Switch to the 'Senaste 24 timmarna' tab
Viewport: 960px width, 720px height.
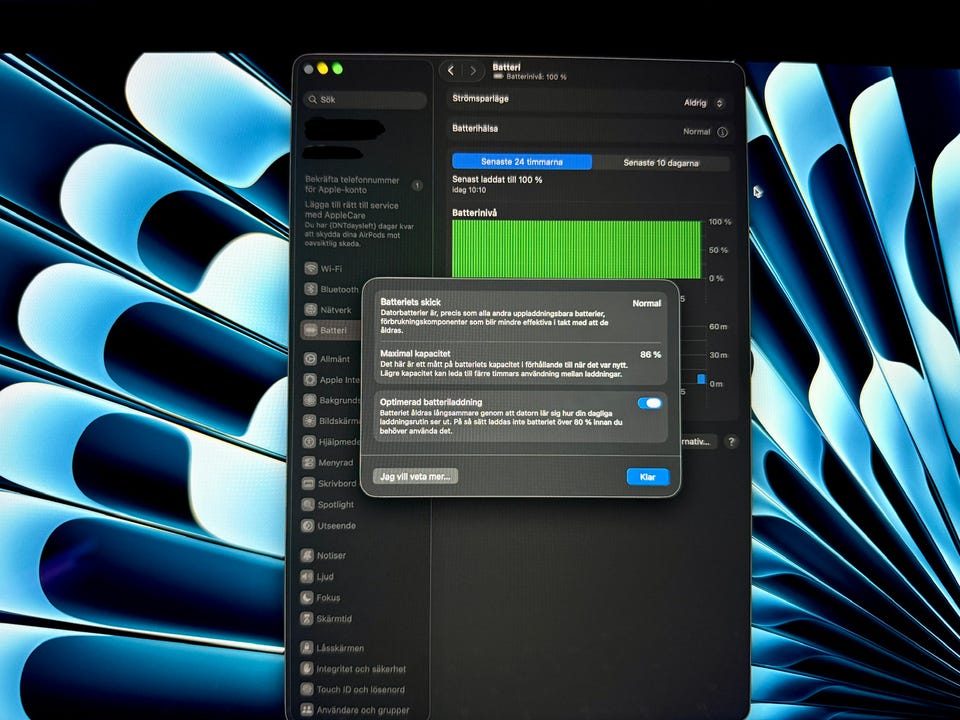coord(522,162)
